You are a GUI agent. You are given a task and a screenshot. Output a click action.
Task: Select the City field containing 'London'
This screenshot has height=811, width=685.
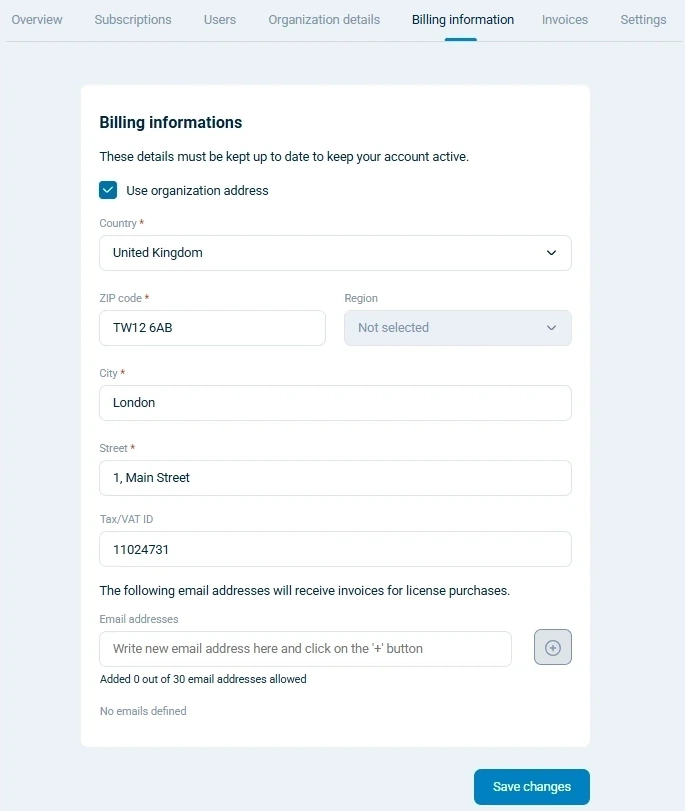[335, 403]
